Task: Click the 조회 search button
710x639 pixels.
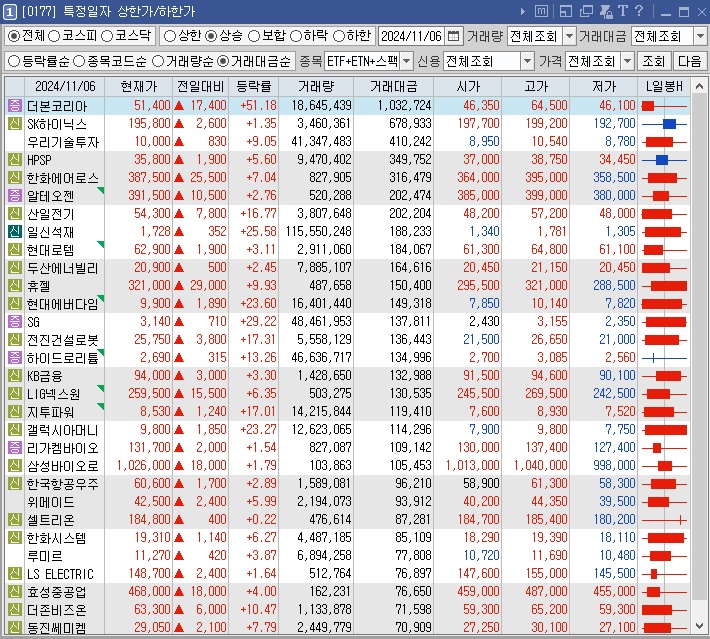Action: click(654, 61)
